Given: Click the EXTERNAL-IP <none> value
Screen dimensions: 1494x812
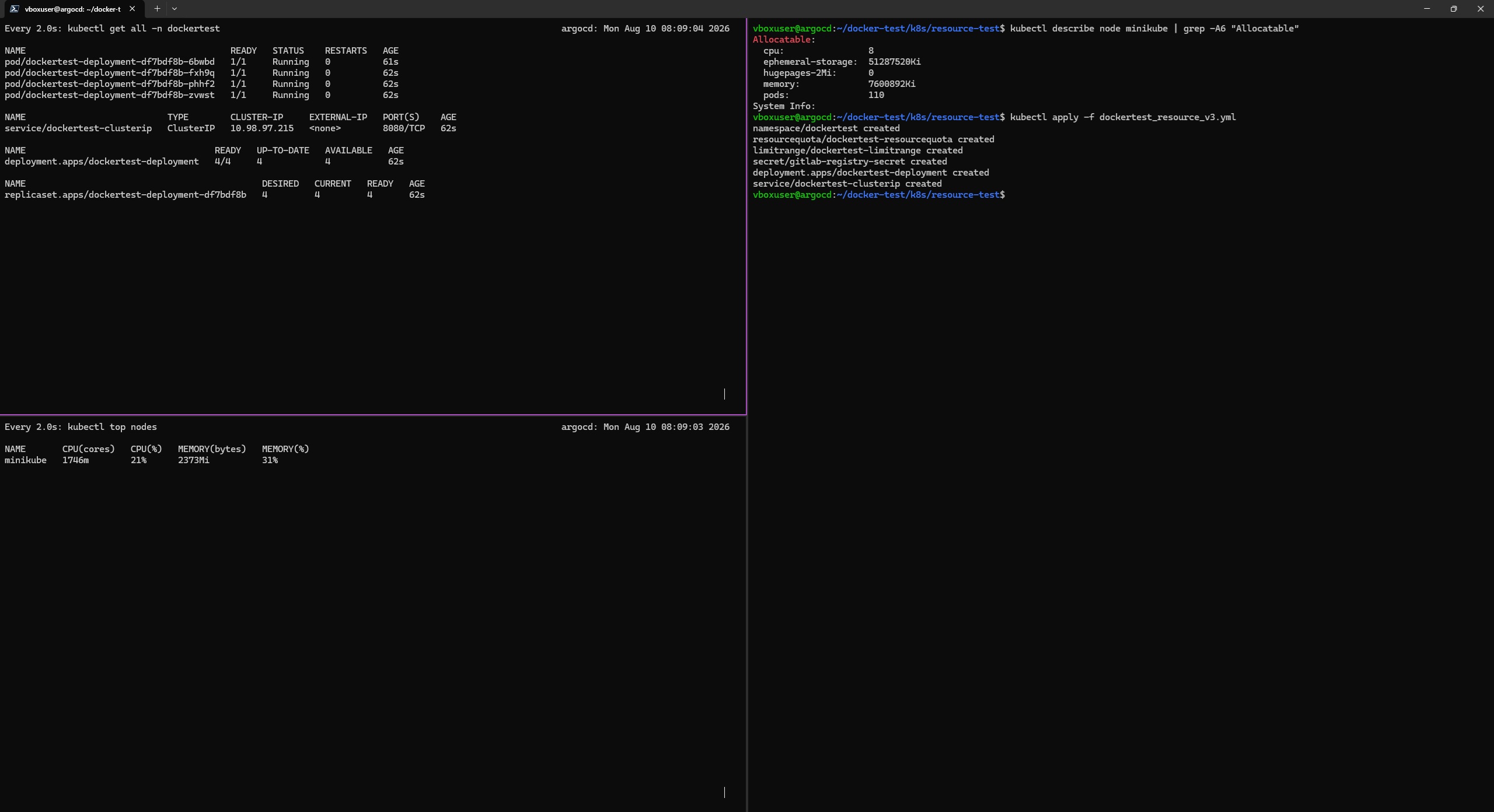Looking at the screenshot, I should [325, 128].
